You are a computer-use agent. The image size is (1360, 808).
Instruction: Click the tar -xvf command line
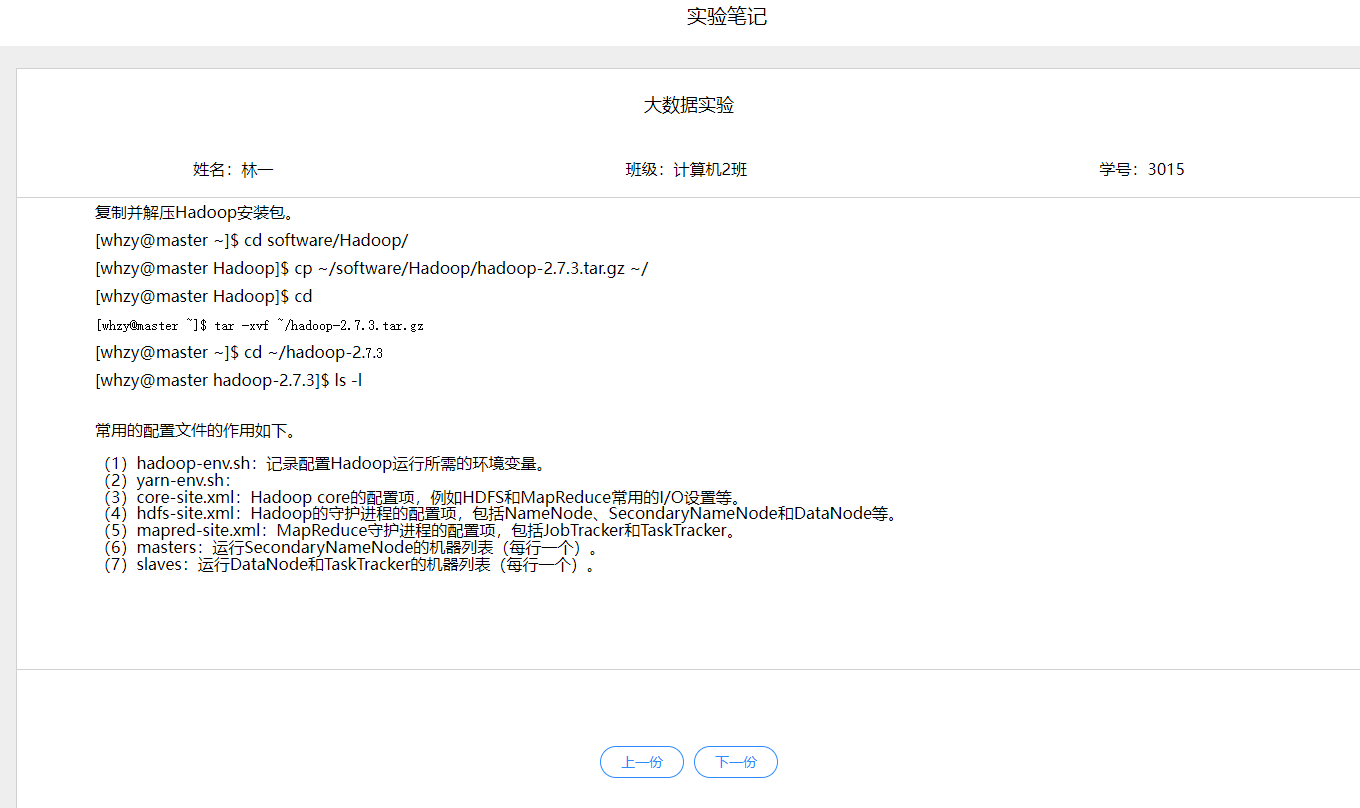pos(259,326)
